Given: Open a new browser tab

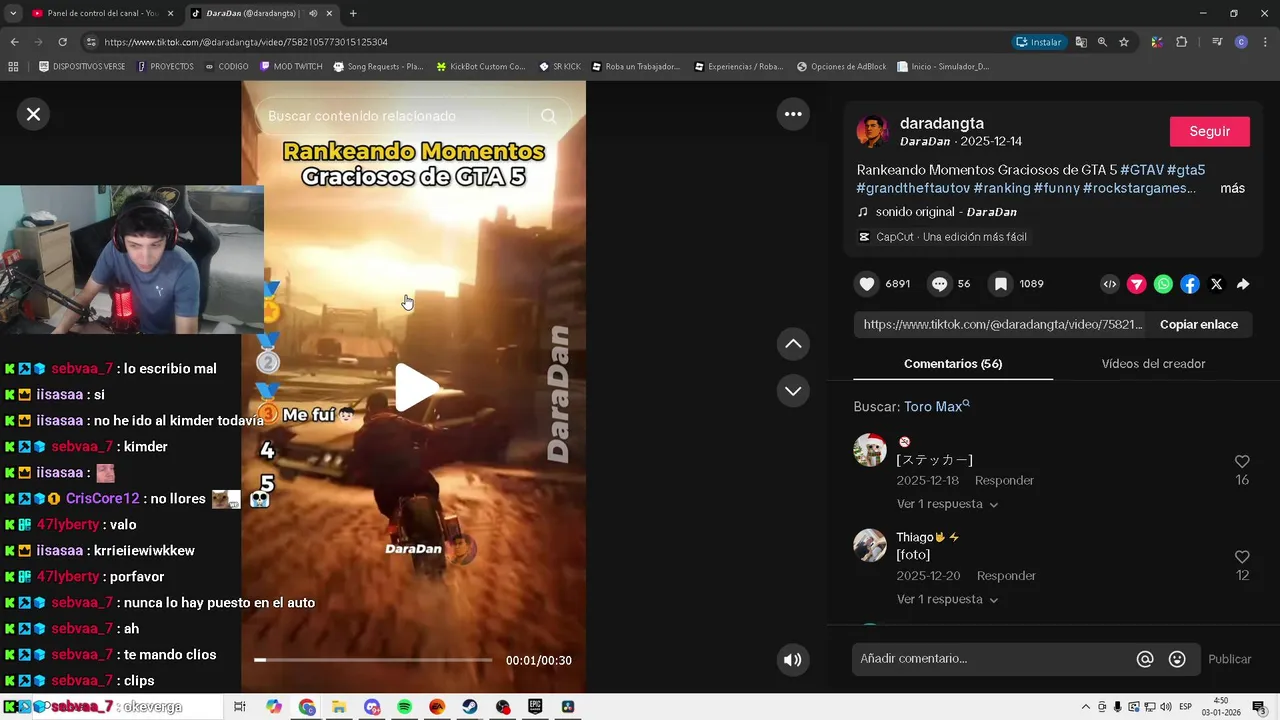Looking at the screenshot, I should pyautogui.click(x=353, y=13).
